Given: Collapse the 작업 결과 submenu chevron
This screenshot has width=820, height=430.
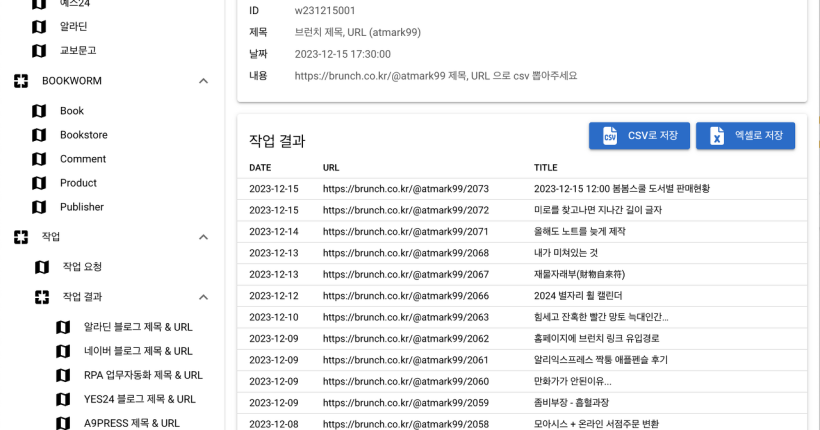Looking at the screenshot, I should click(x=203, y=297).
